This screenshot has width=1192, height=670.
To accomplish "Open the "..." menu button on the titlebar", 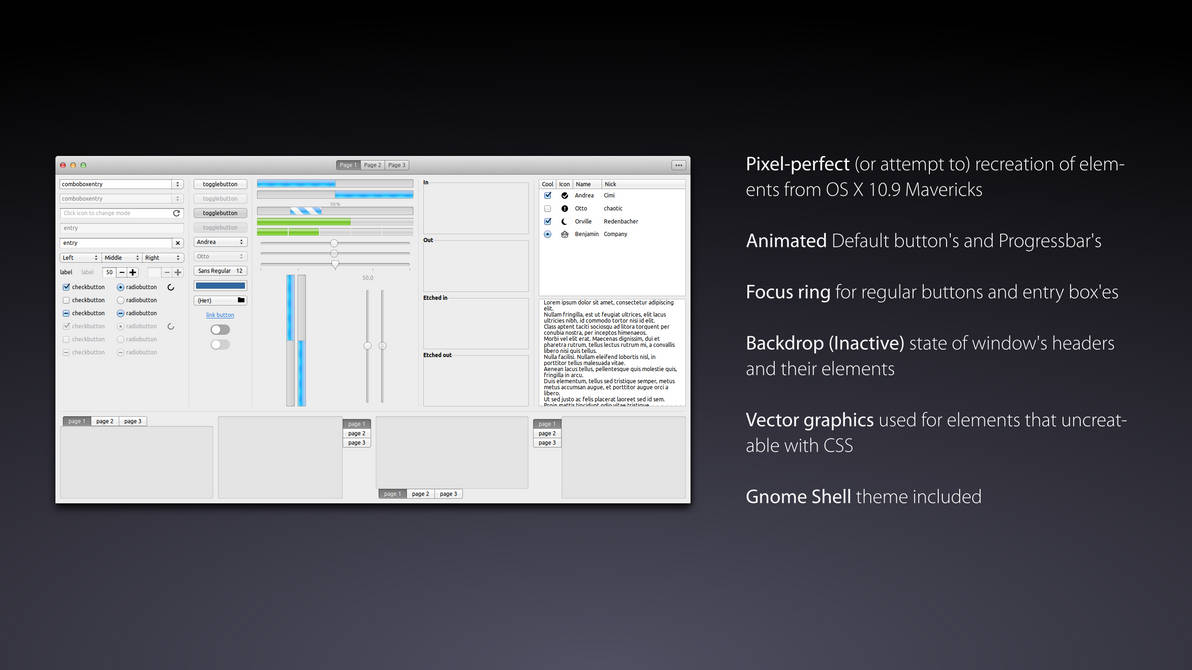I will coord(678,165).
